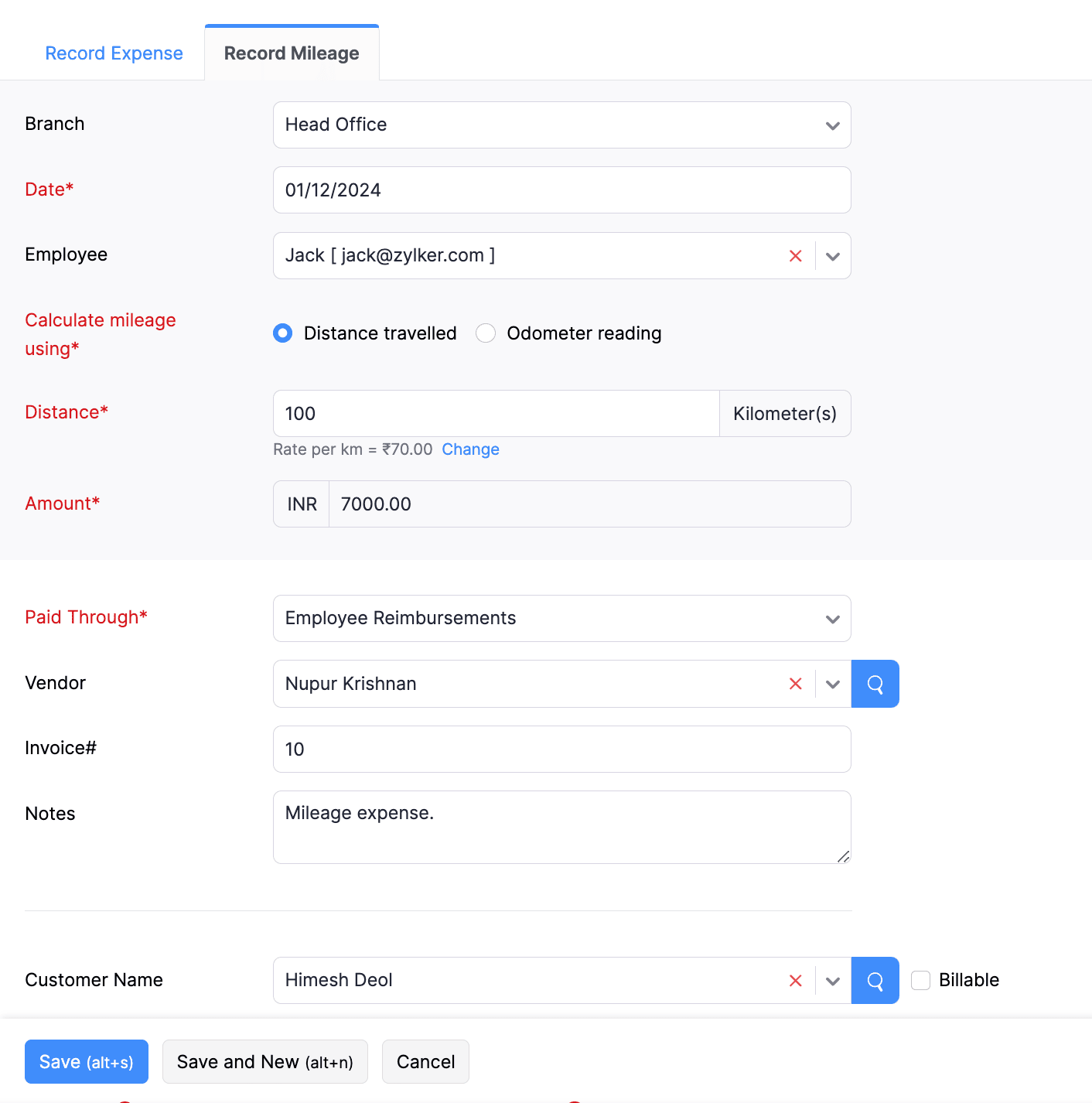Image resolution: width=1092 pixels, height=1103 pixels.
Task: Clear the Vendor Nupur Krishnan selection
Action: tap(795, 684)
